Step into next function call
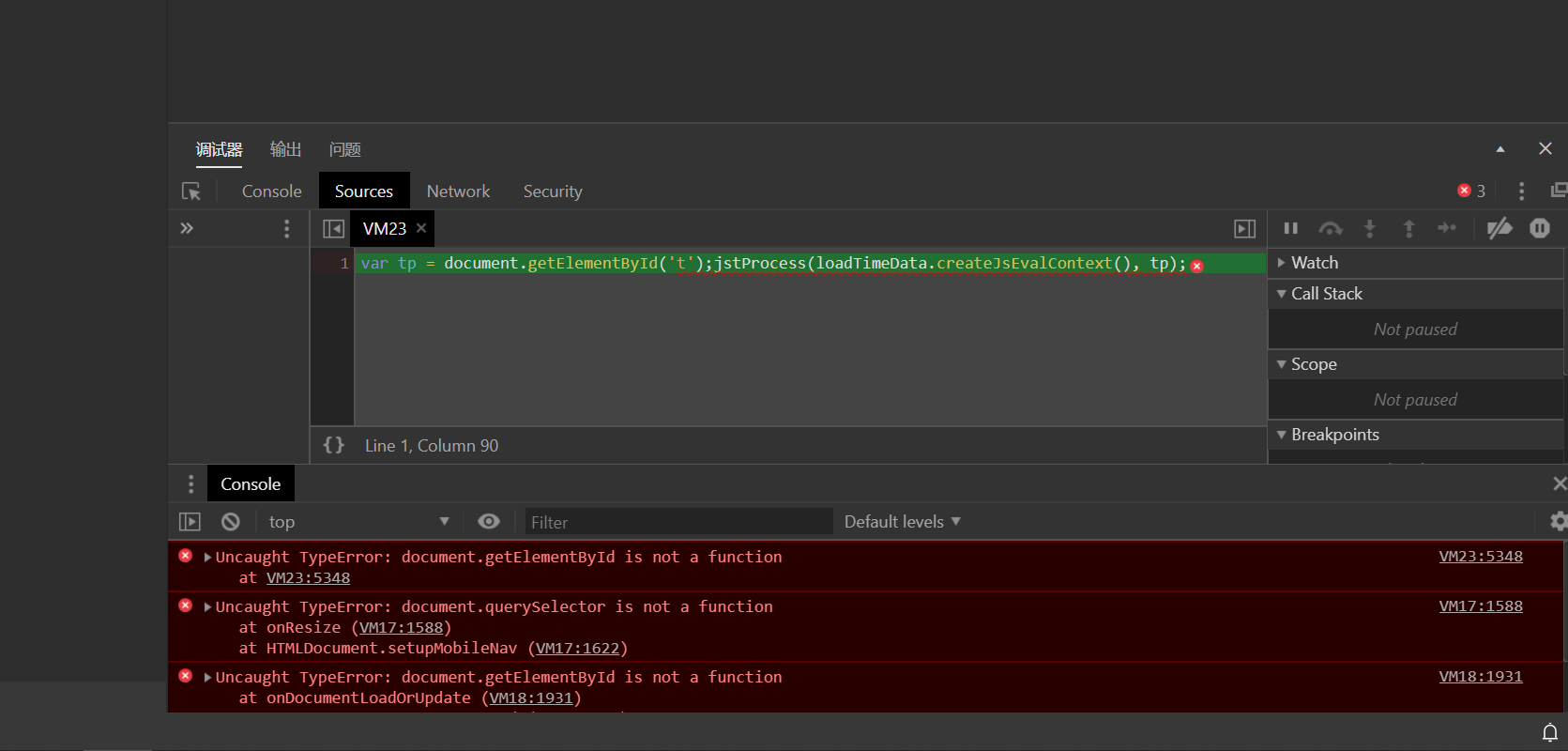Viewport: 1568px width, 751px height. coord(1370,228)
